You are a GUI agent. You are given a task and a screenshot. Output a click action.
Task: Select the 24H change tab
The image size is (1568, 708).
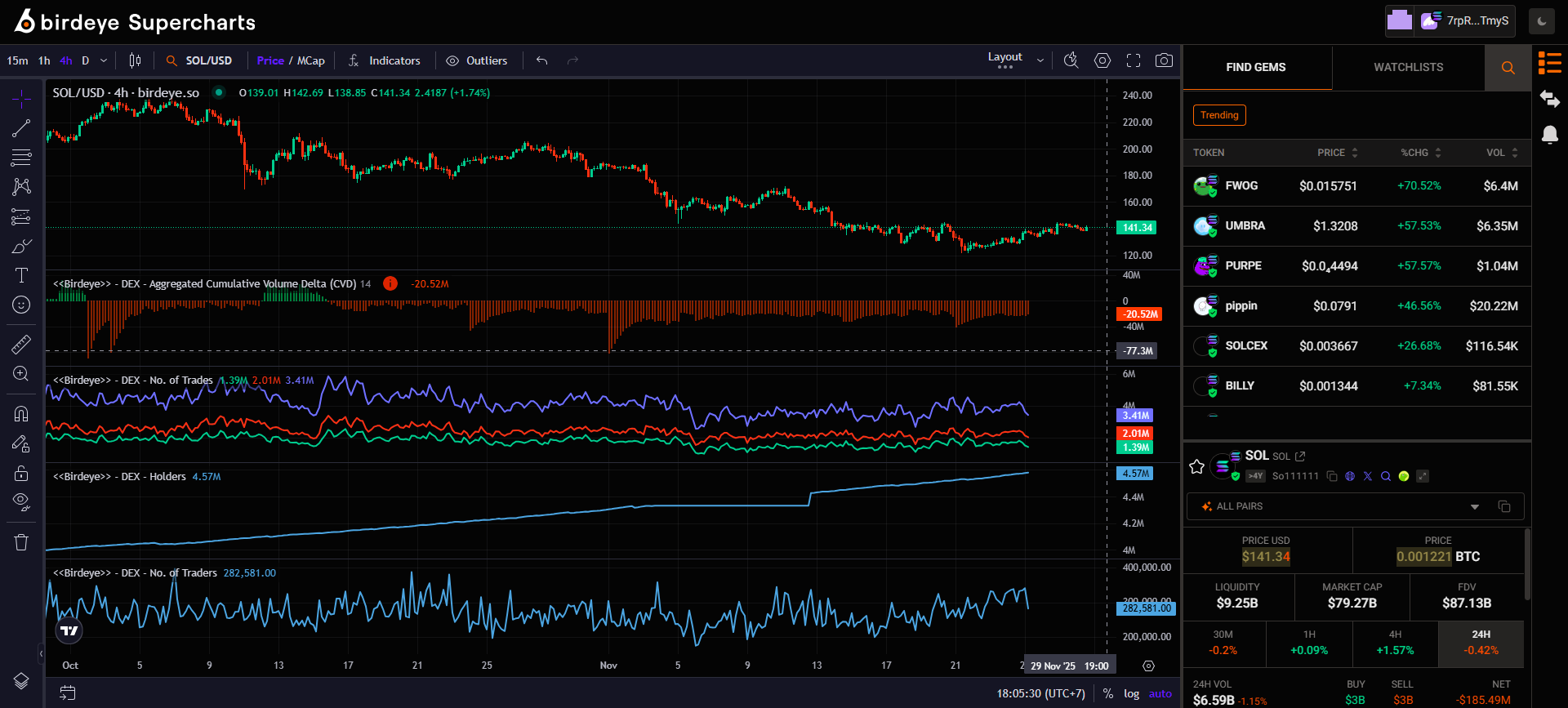click(1481, 643)
